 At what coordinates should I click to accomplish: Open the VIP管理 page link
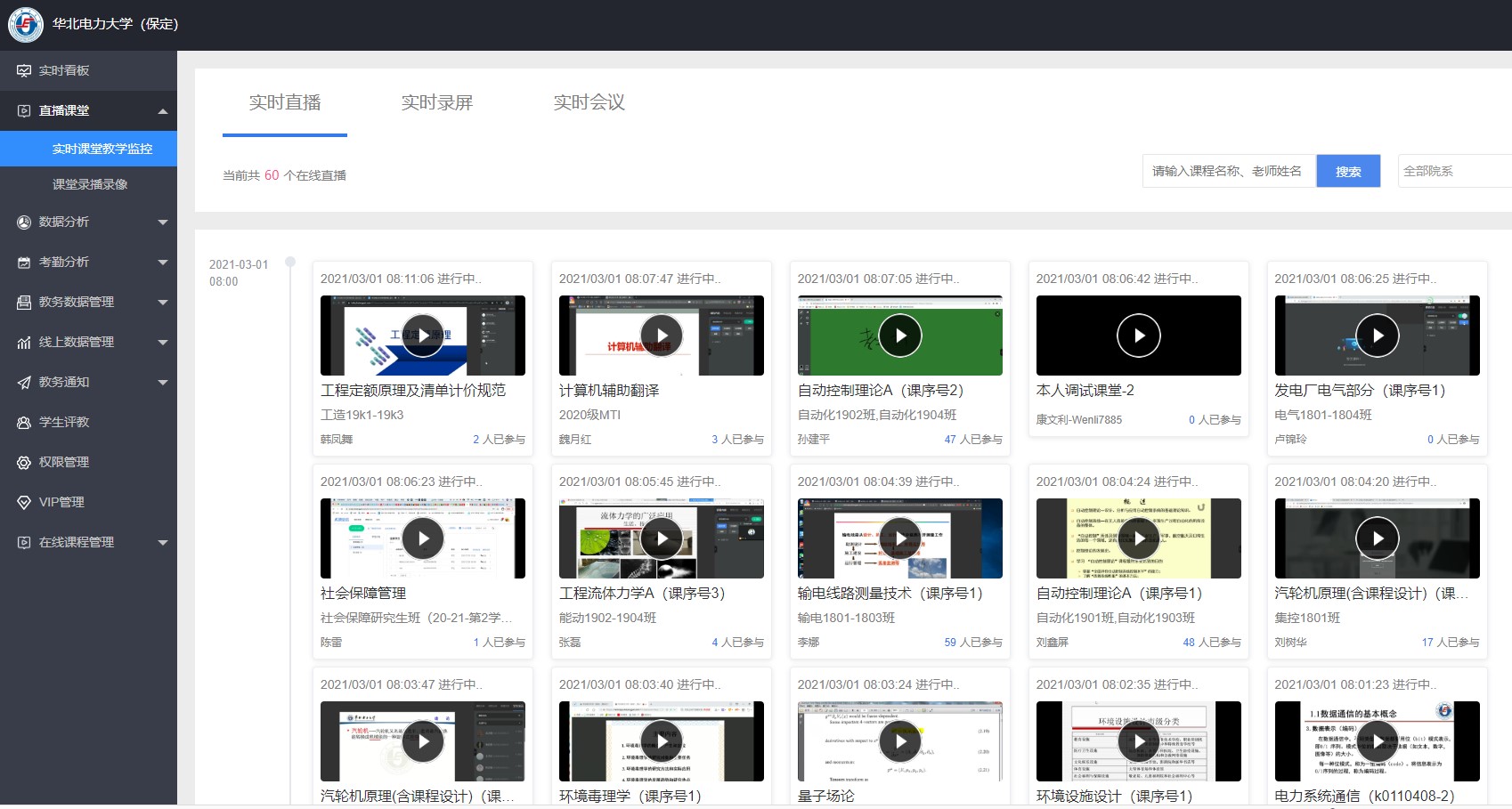pos(61,503)
